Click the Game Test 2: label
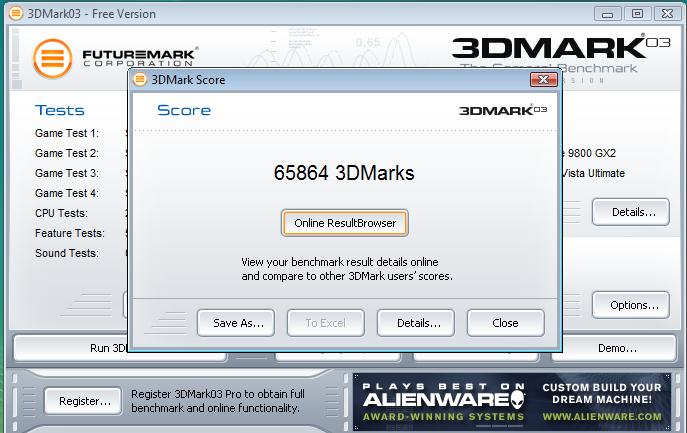Screen dimensions: 687x433 (67, 153)
